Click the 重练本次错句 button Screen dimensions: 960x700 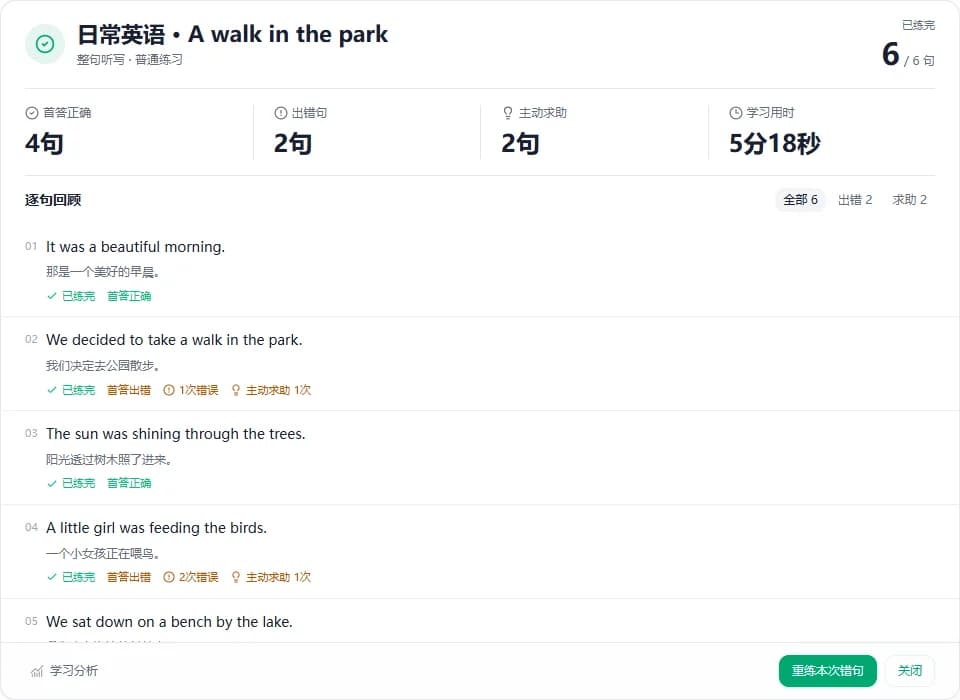(x=828, y=671)
